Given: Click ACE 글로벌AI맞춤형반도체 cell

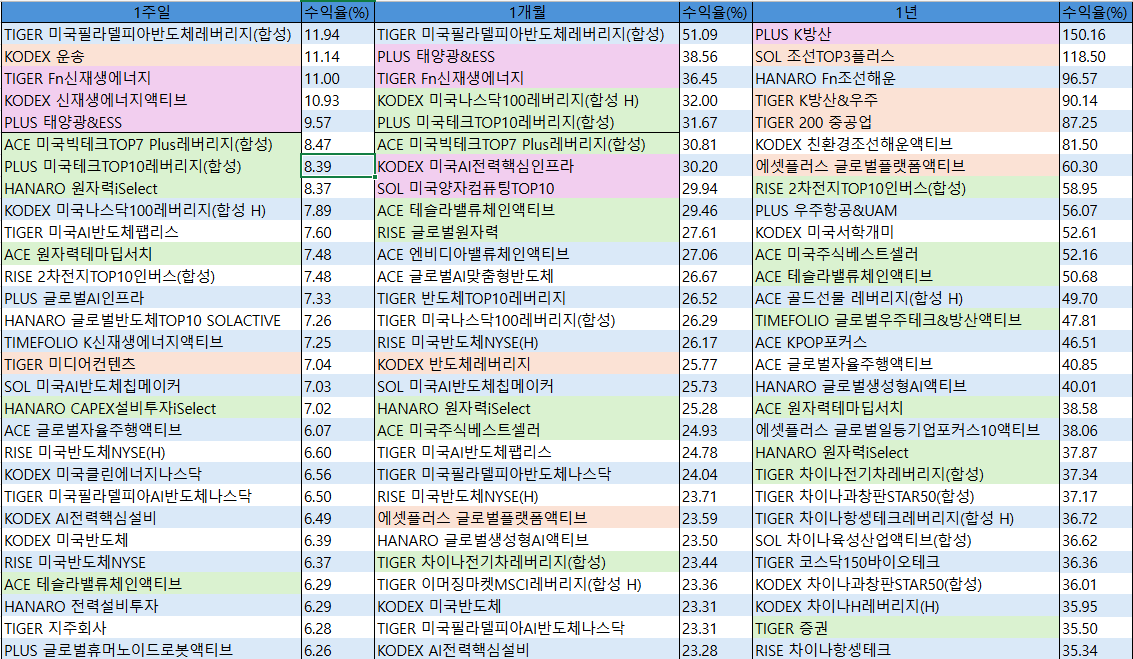Looking at the screenshot, I should 527,276.
